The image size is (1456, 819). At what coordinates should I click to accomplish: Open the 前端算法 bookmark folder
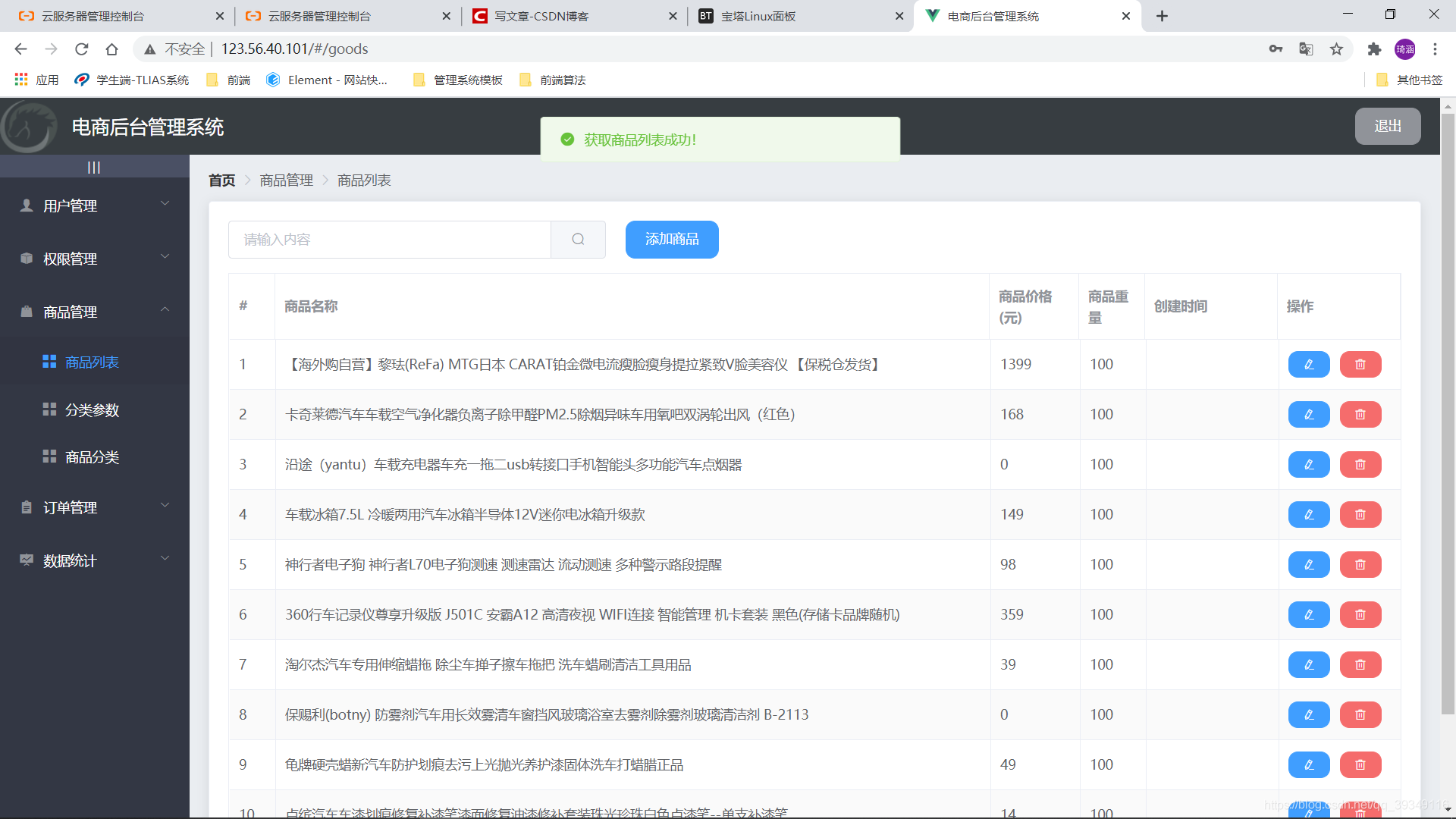click(553, 80)
